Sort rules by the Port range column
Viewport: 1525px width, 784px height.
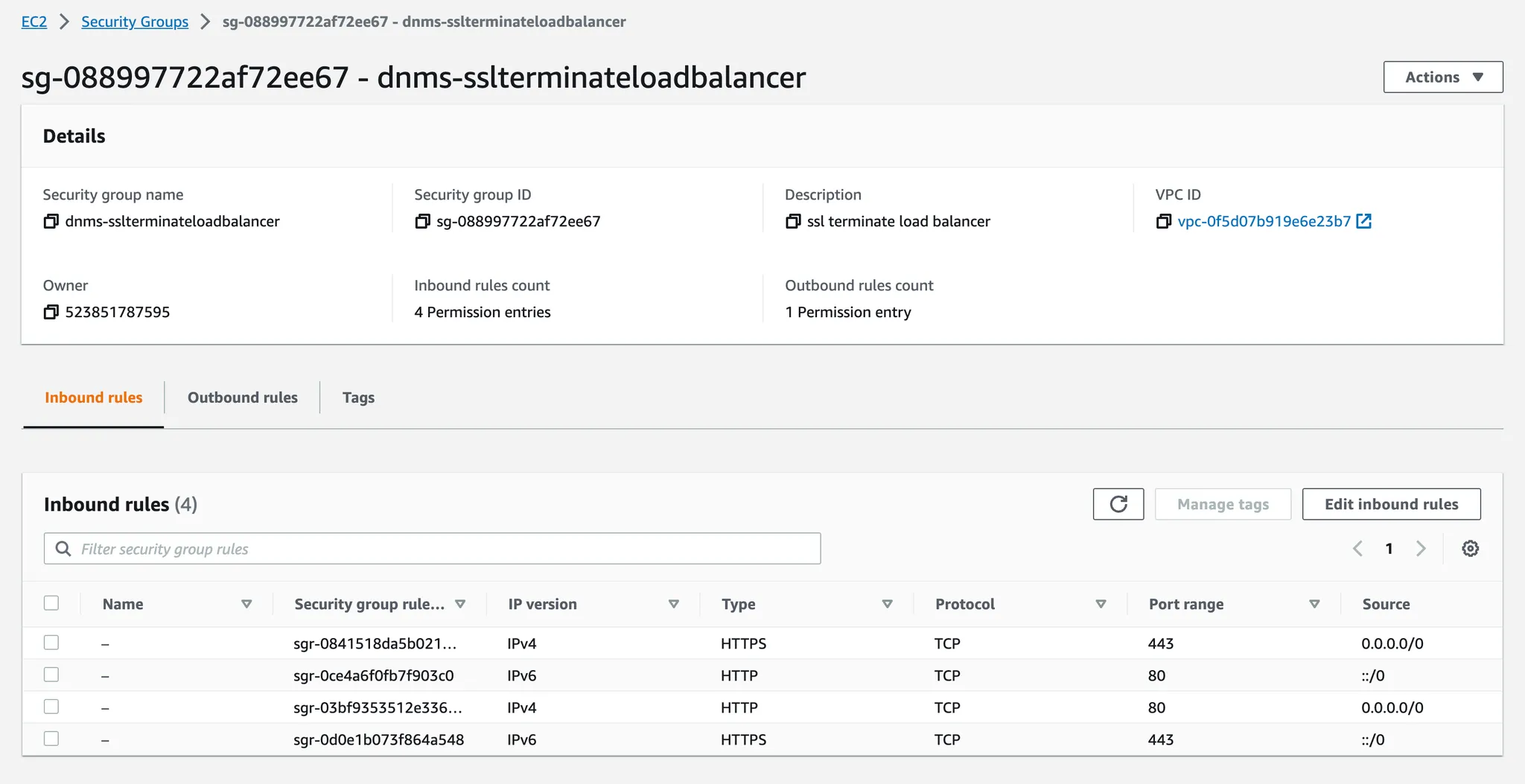coord(1314,604)
